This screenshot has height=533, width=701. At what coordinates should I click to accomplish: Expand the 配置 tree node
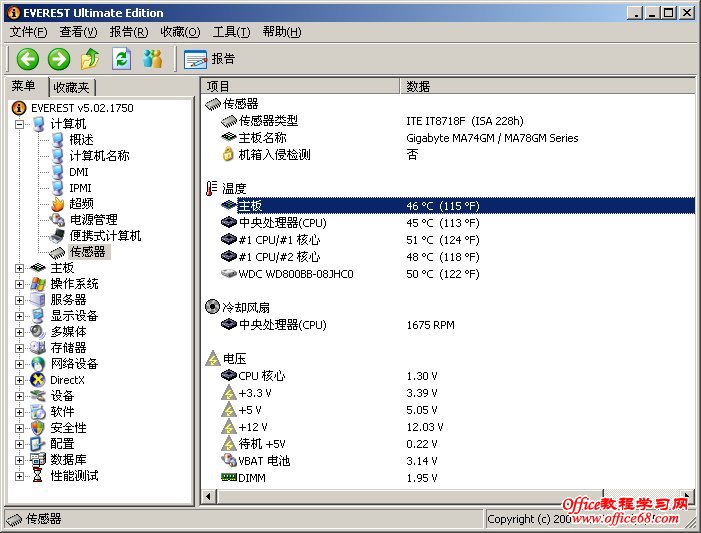pos(19,444)
